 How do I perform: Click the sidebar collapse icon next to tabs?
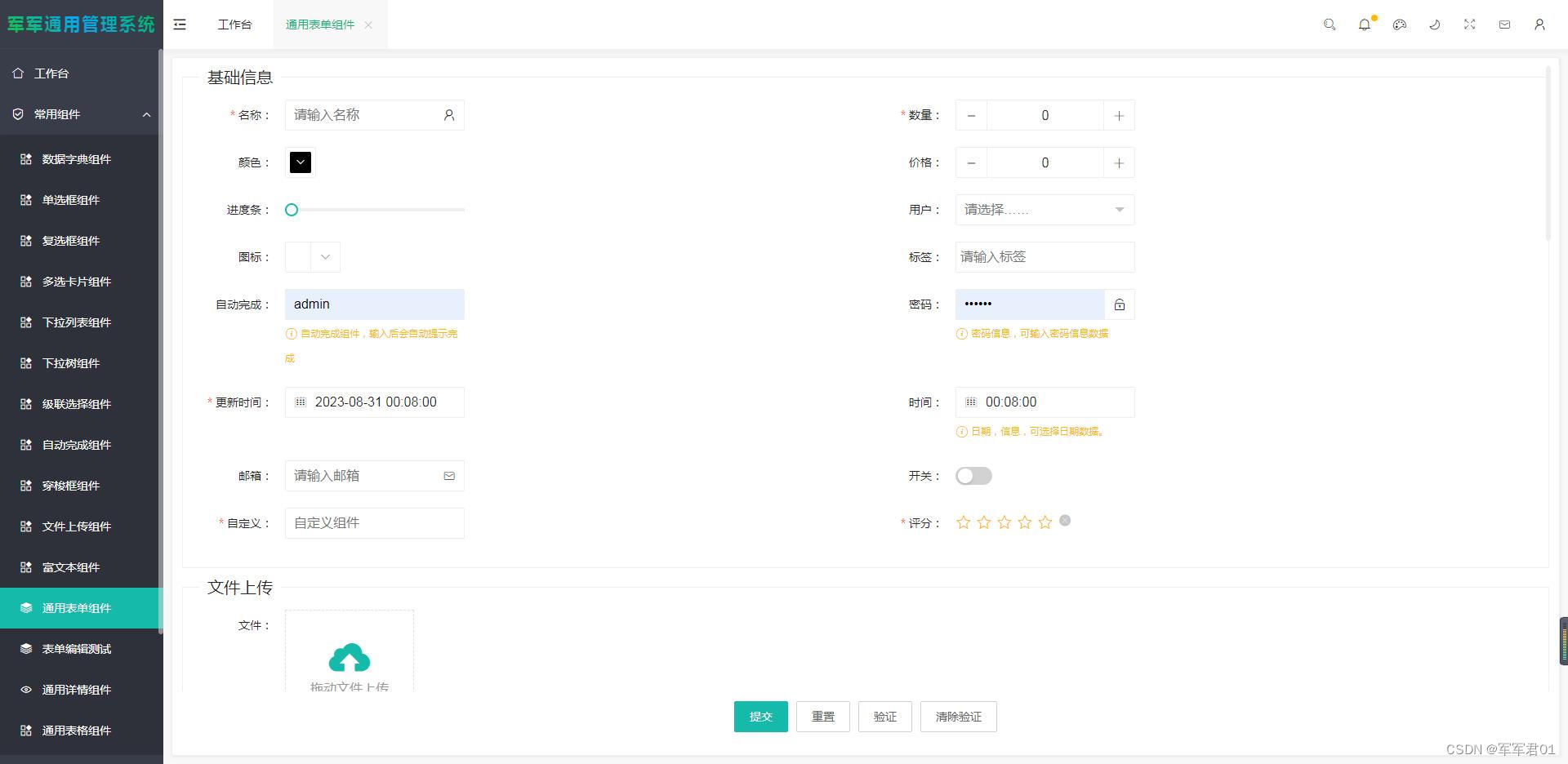pyautogui.click(x=180, y=24)
